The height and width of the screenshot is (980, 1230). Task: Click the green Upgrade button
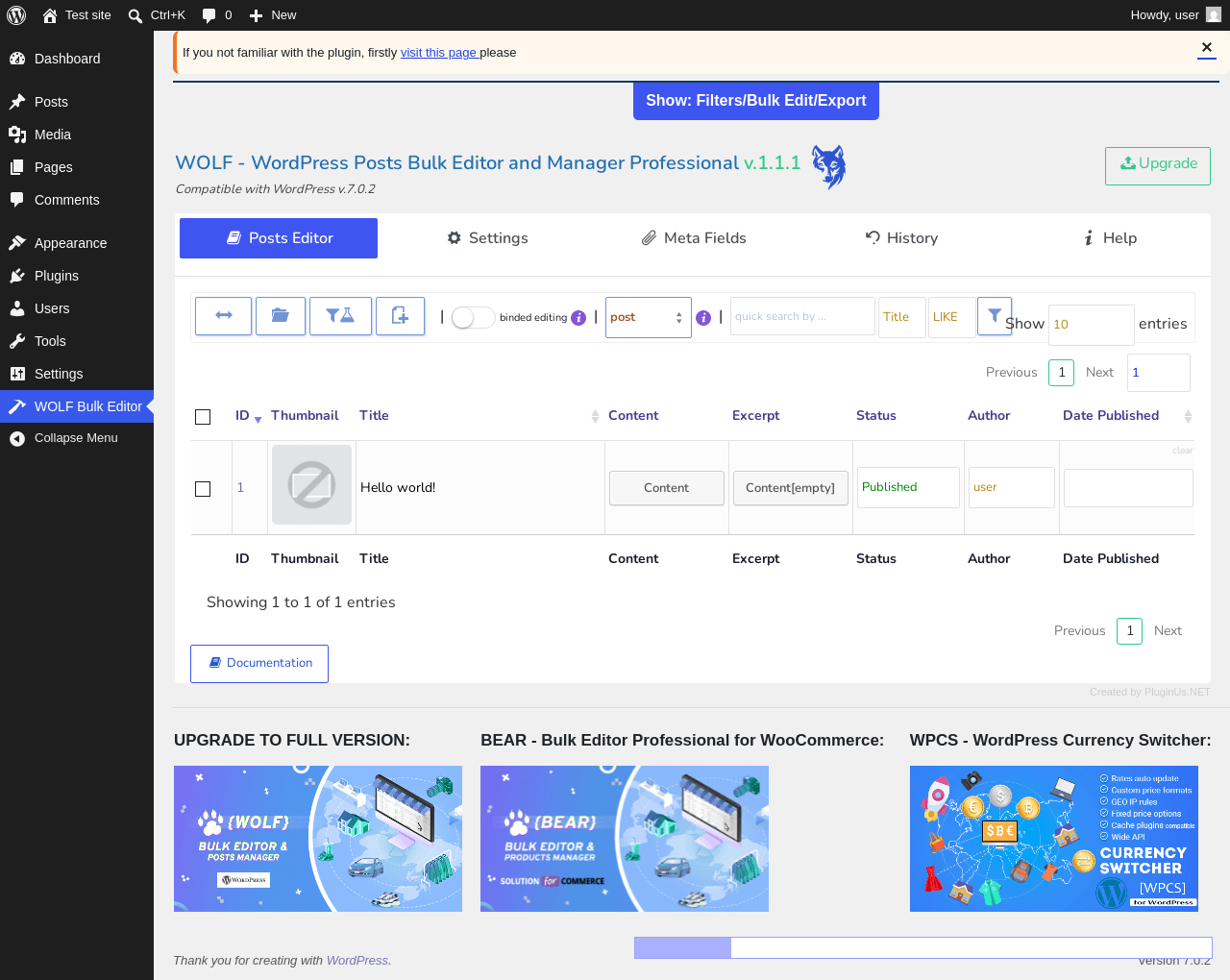click(1158, 165)
